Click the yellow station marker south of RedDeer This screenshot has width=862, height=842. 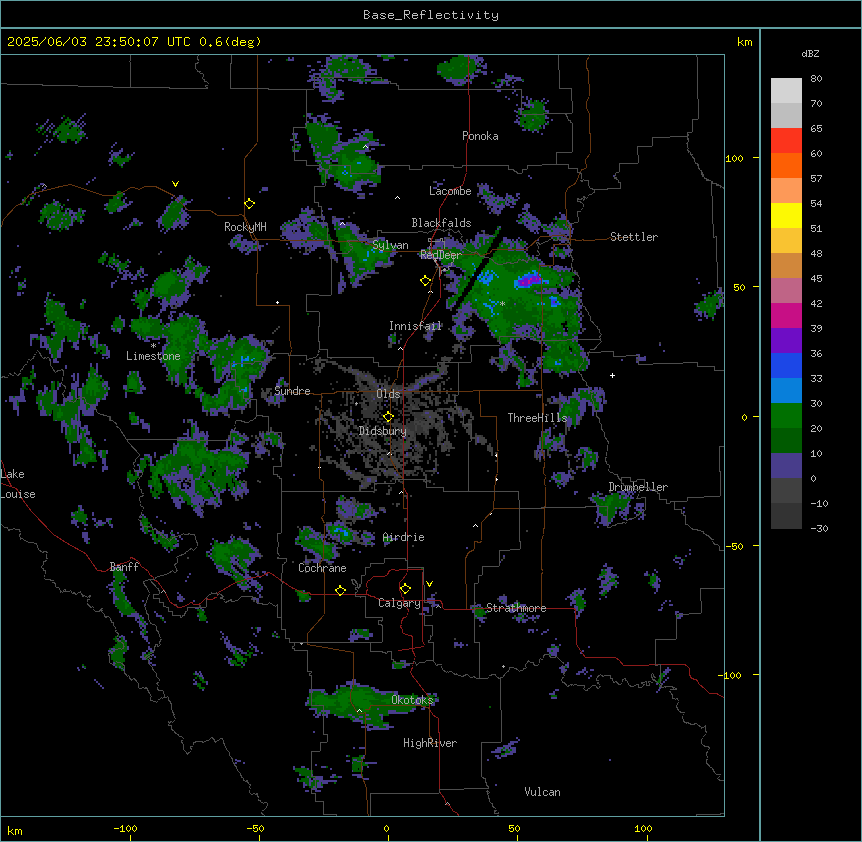(425, 281)
